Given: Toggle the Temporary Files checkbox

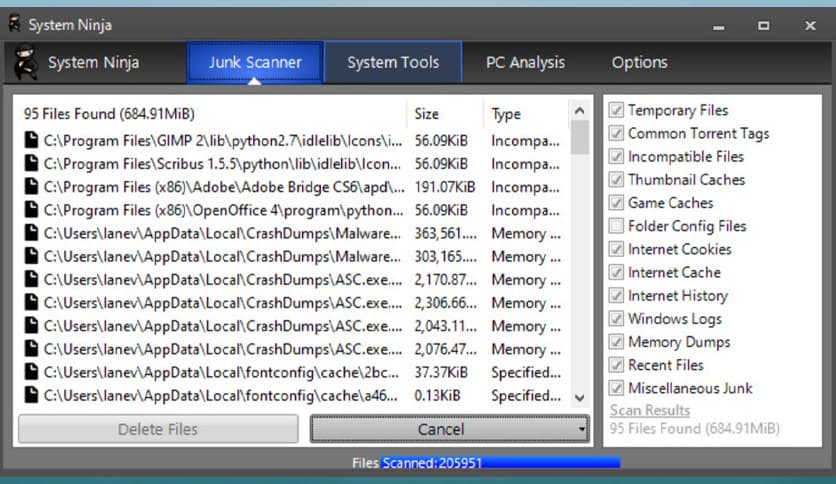Looking at the screenshot, I should coord(616,110).
